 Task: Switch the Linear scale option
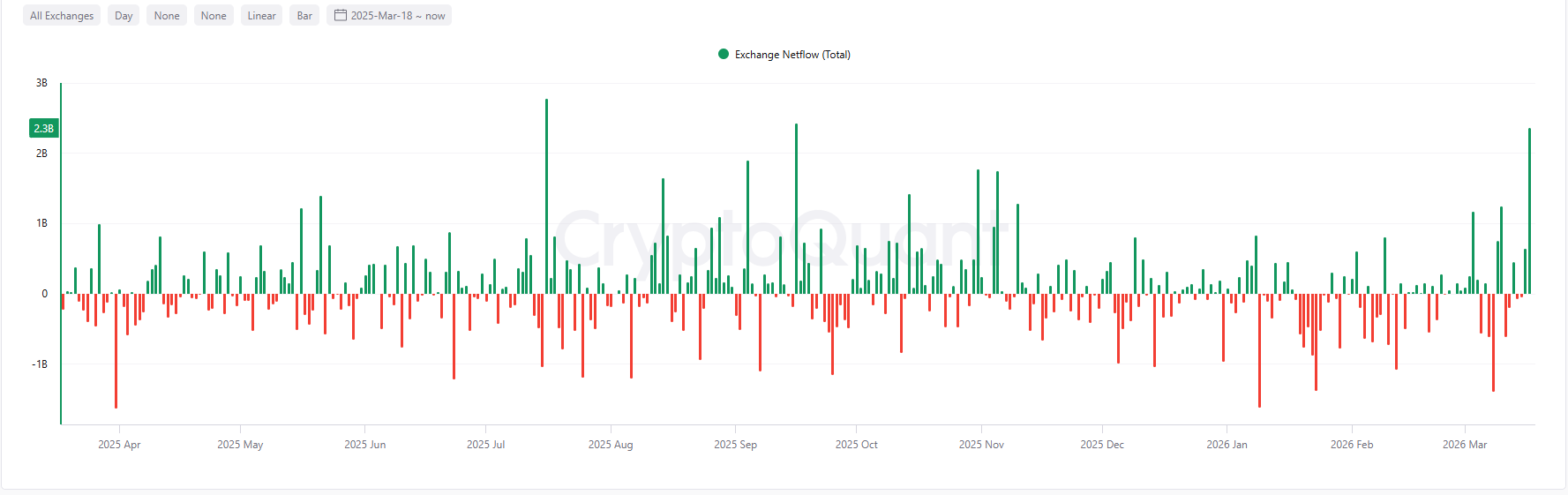261,16
